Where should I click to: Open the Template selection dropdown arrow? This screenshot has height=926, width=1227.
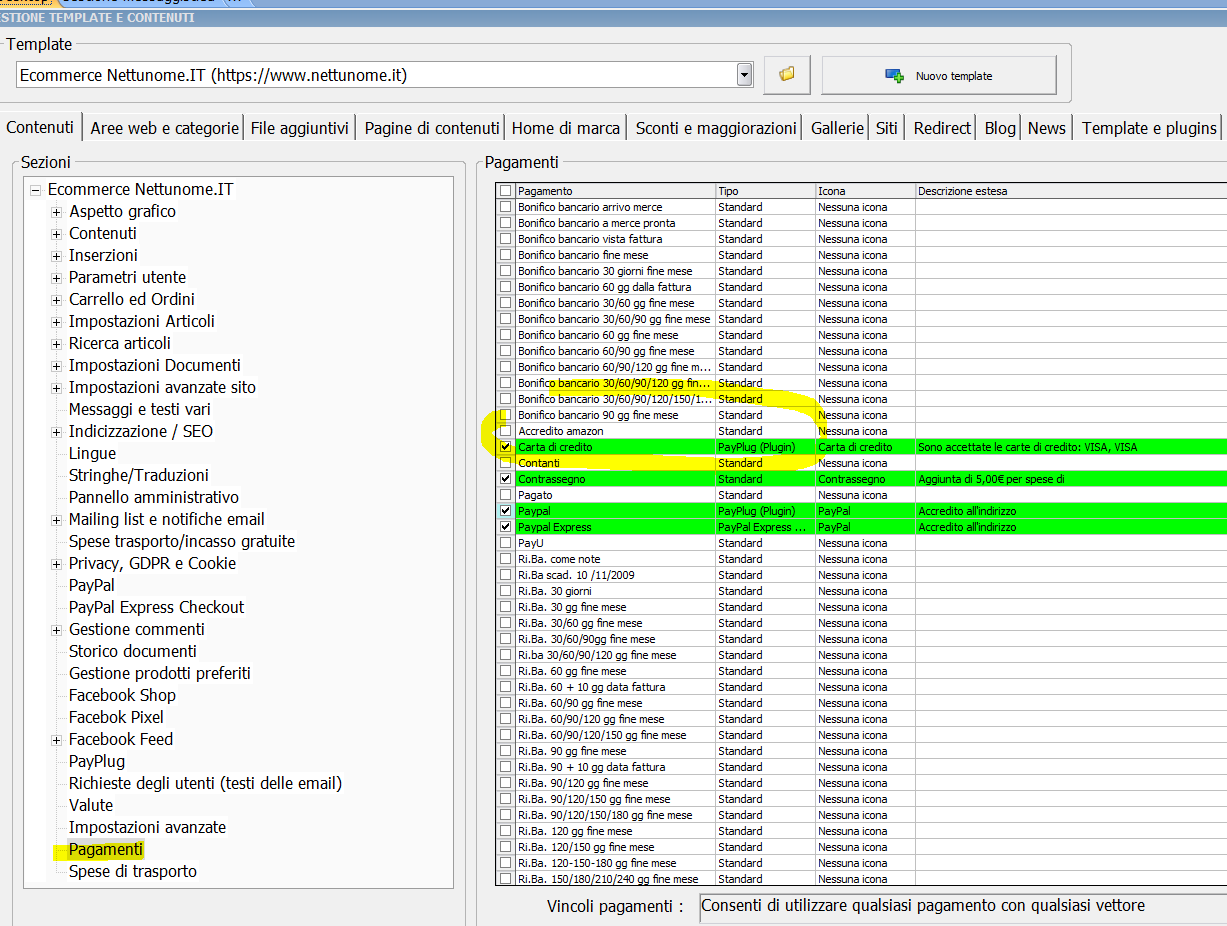(x=744, y=75)
